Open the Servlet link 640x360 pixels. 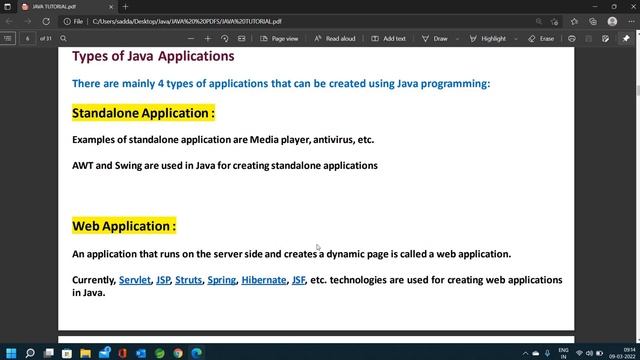tap(135, 280)
